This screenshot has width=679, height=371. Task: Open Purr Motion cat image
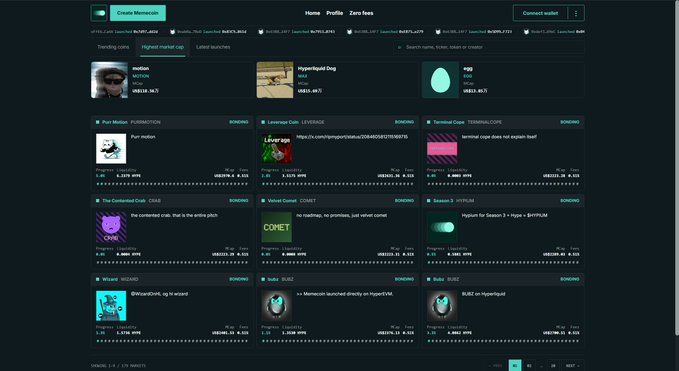(111, 148)
